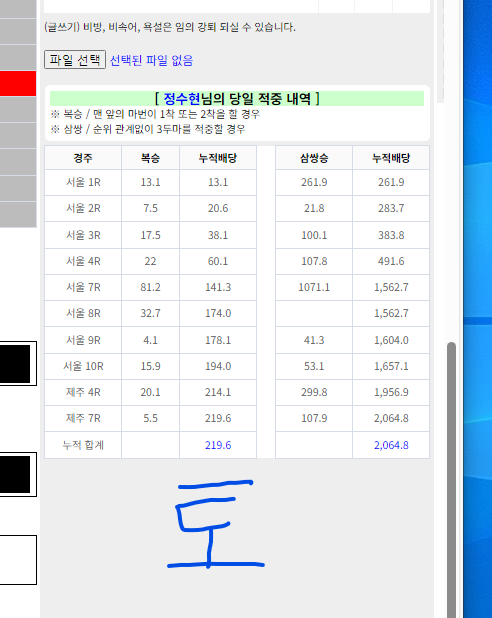Select the 서울 1R race cell
The image size is (492, 618).
[x=83, y=182]
